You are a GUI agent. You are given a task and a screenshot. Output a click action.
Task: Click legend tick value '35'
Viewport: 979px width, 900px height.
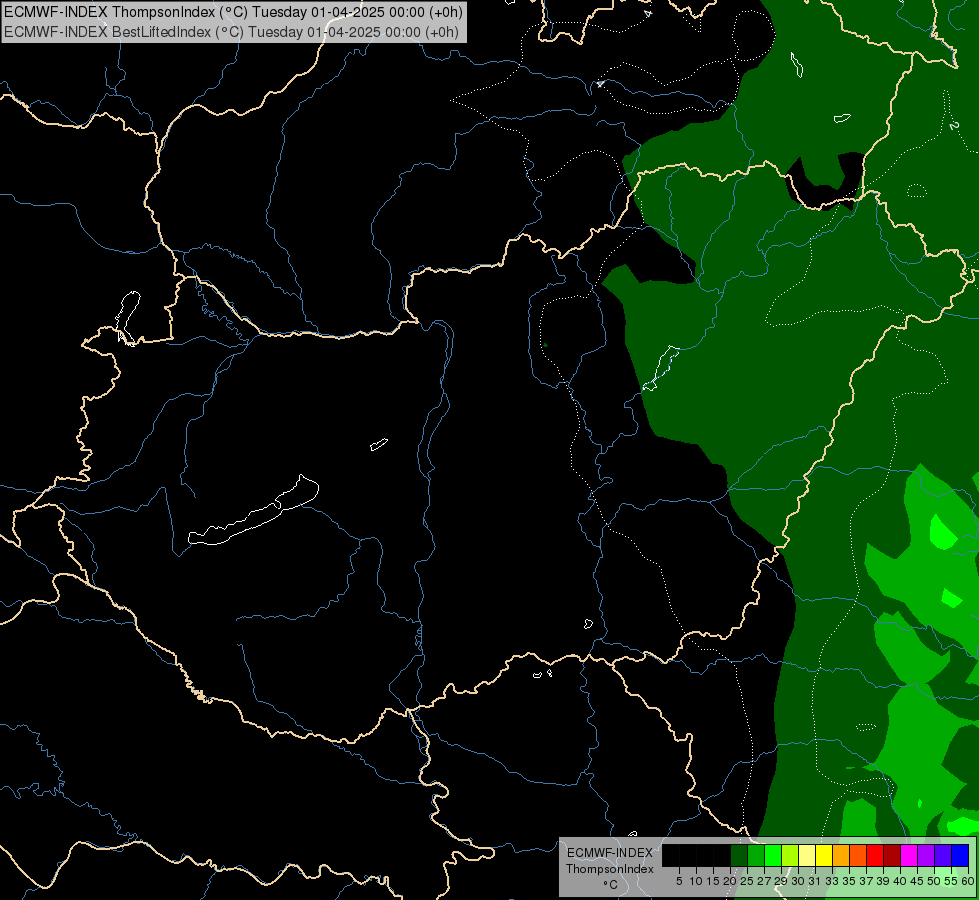click(849, 881)
